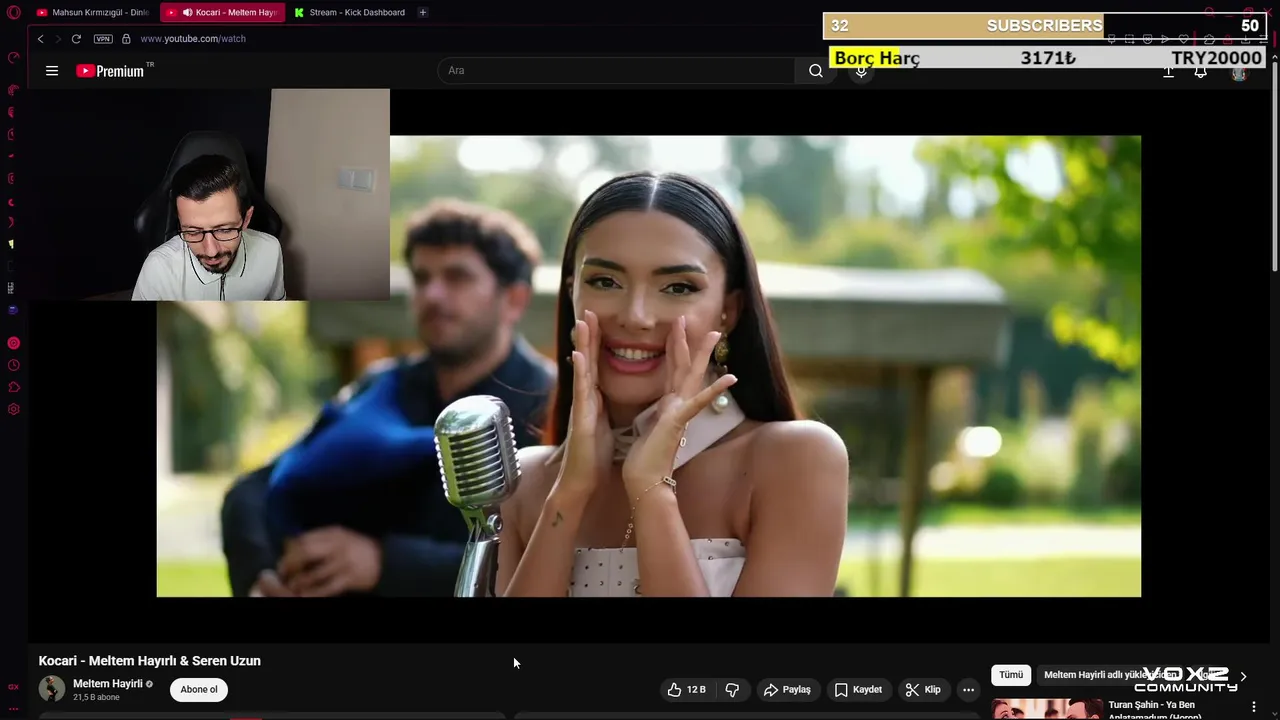Focus the Ara search box

click(x=617, y=71)
